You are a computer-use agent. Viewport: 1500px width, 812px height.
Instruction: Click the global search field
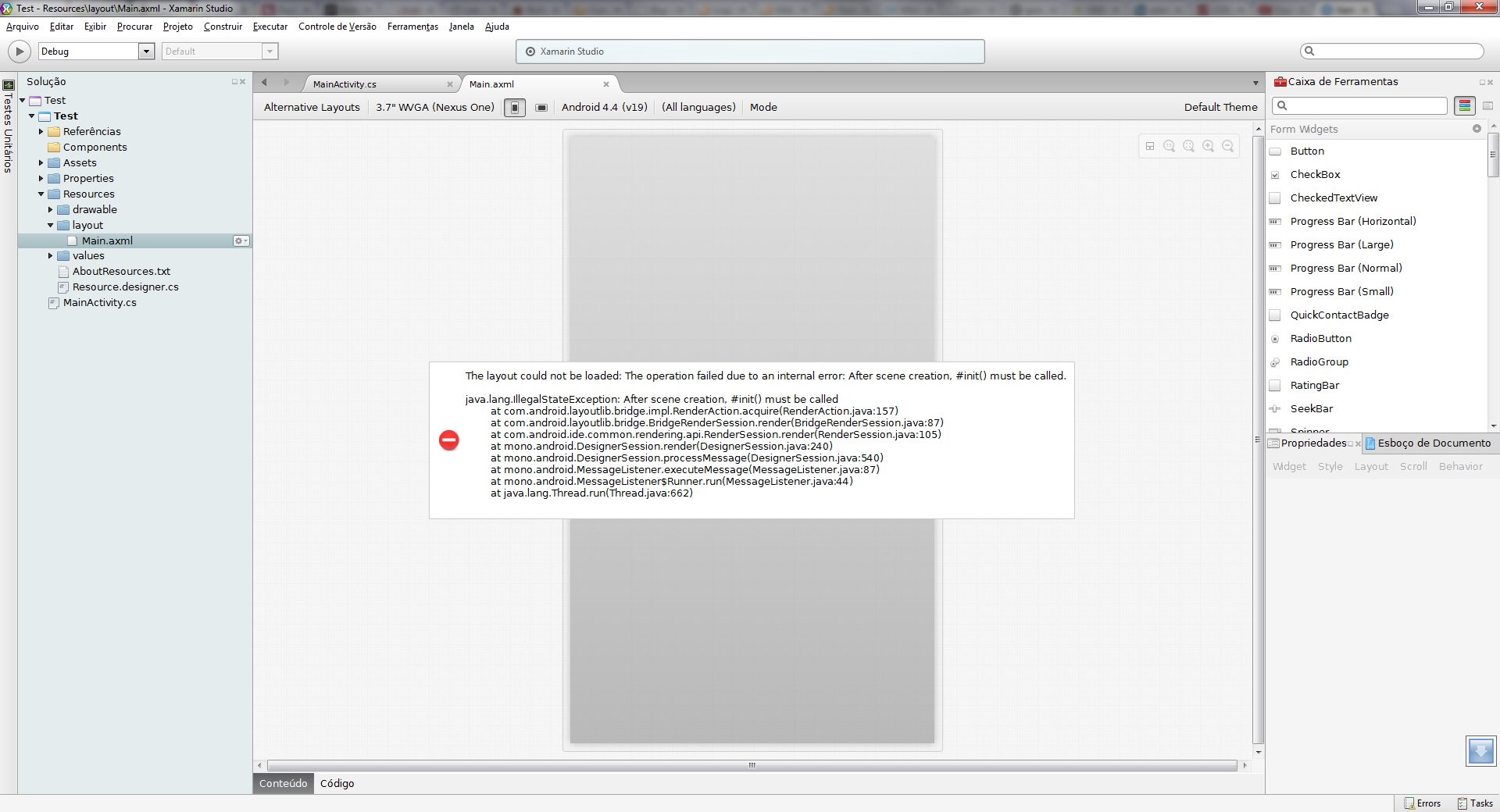coord(1392,51)
